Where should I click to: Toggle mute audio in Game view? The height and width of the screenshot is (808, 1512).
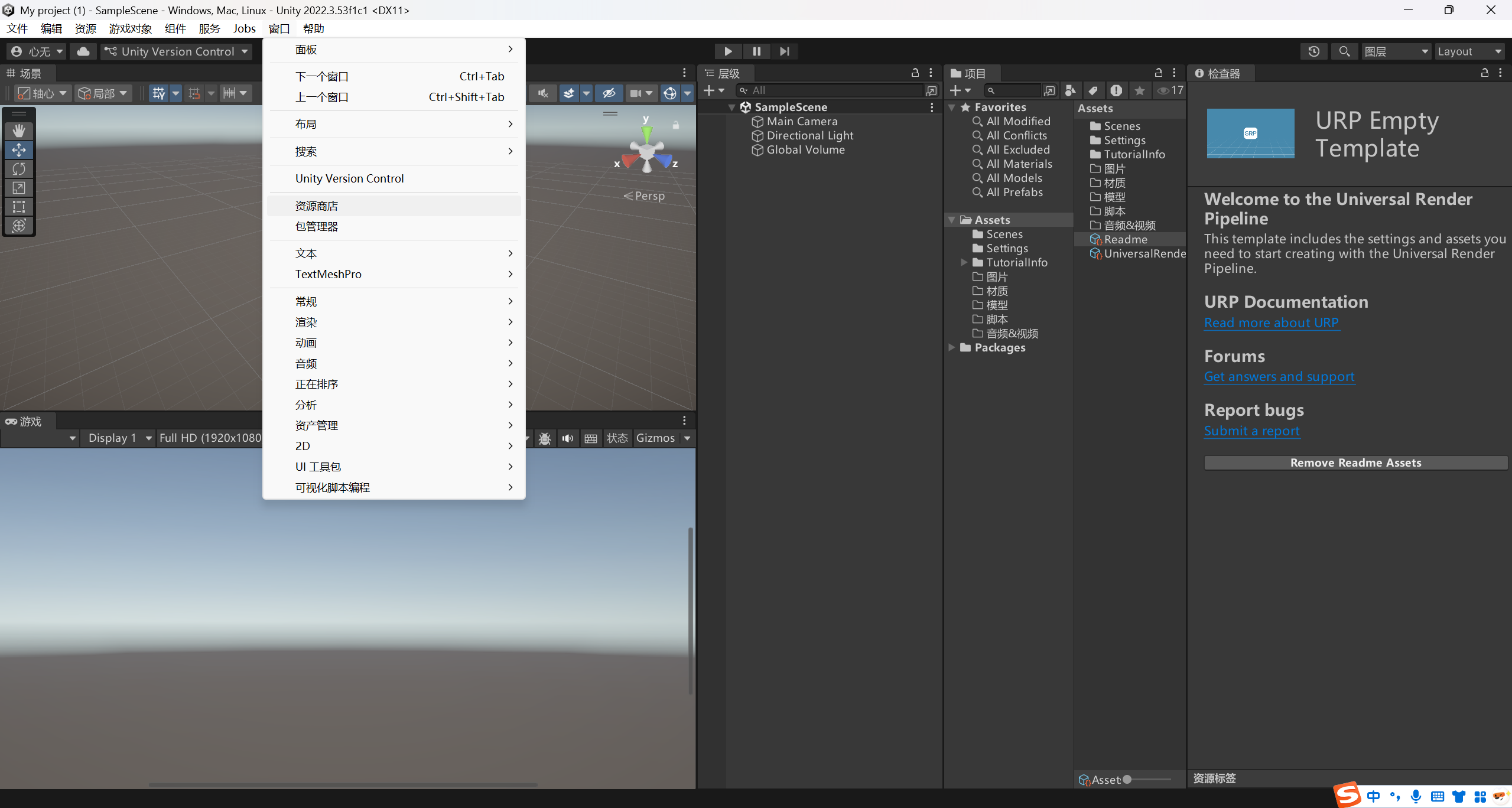point(568,438)
